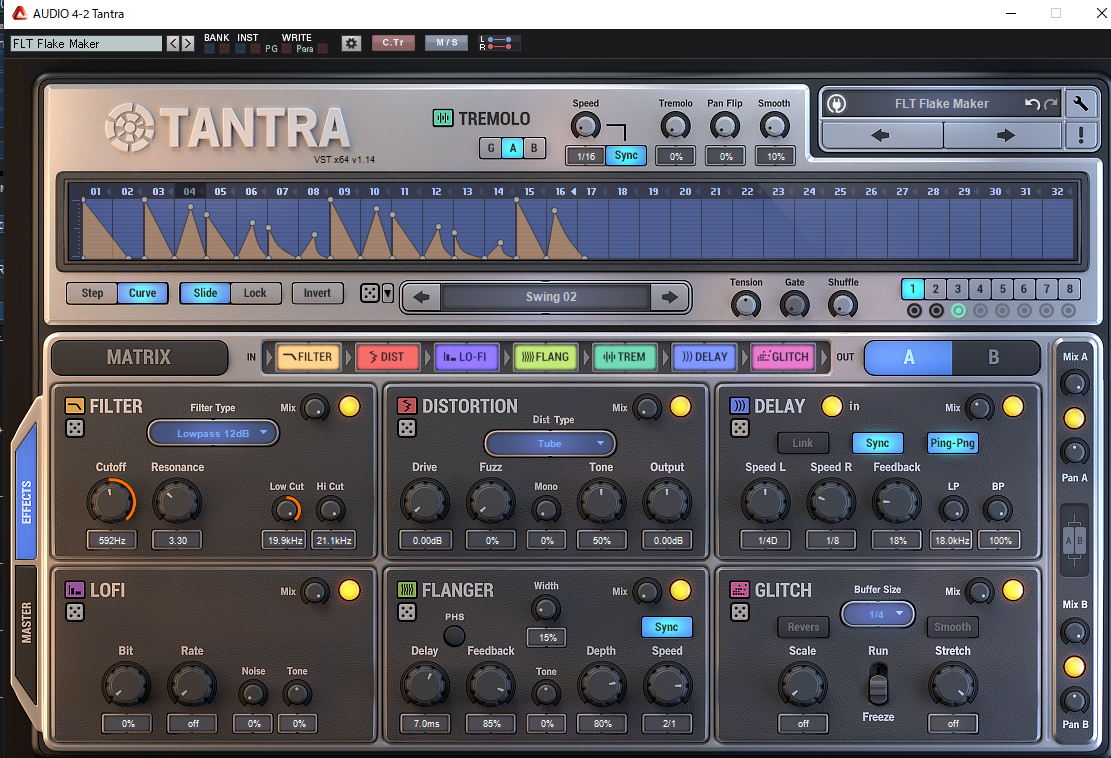Switch to the MASTER side tab
1111x758 pixels.
27,622
